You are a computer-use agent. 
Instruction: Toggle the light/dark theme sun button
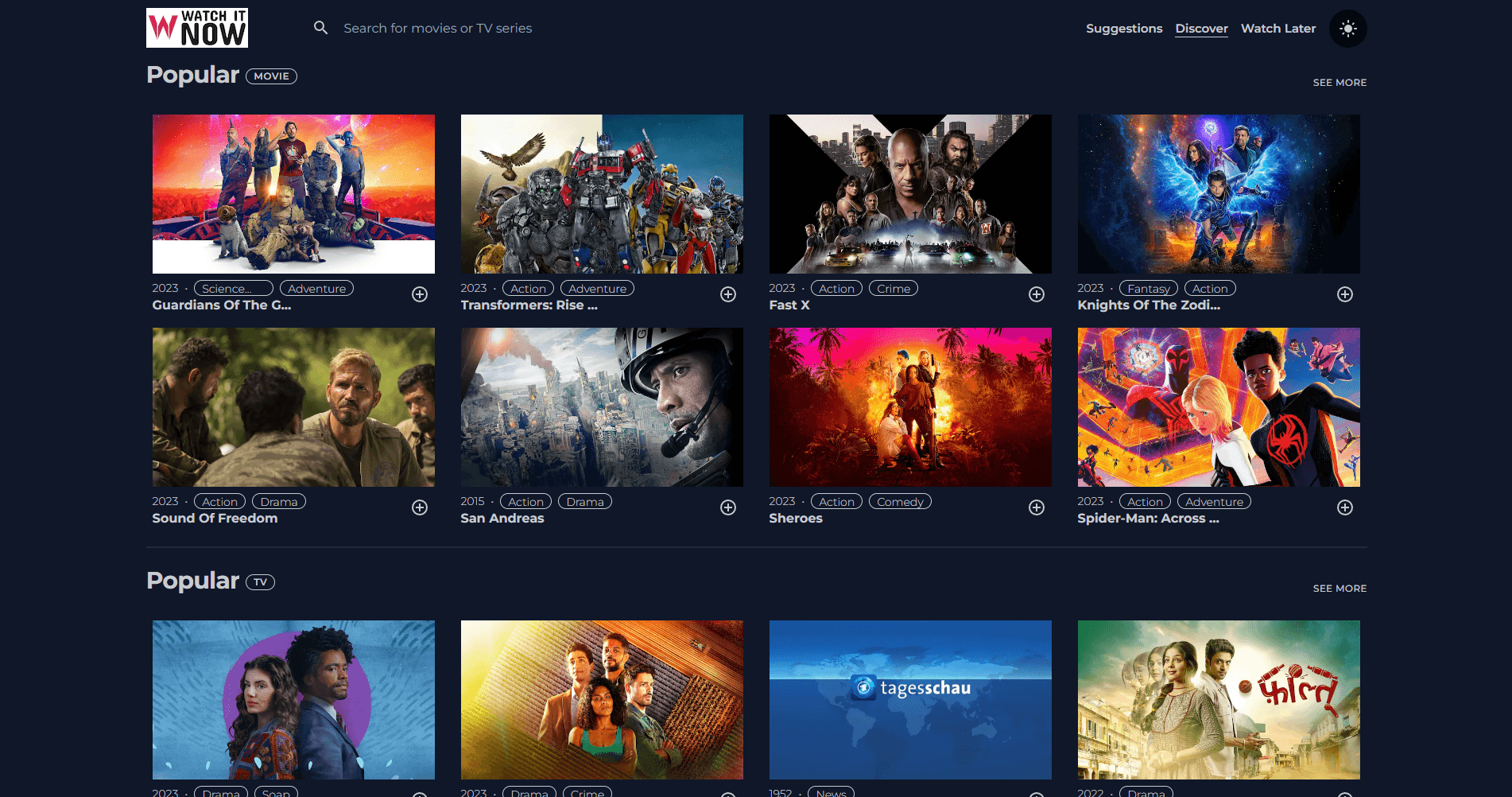(x=1347, y=29)
